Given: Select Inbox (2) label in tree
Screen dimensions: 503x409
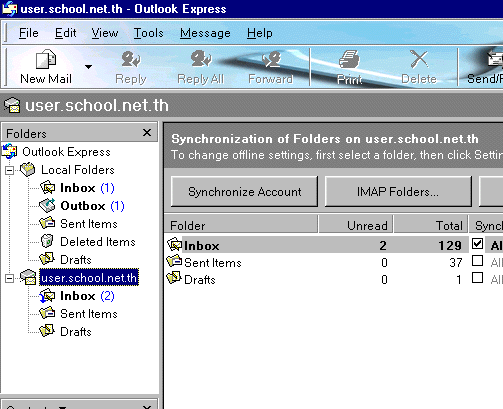Looking at the screenshot, I should click(87, 296).
